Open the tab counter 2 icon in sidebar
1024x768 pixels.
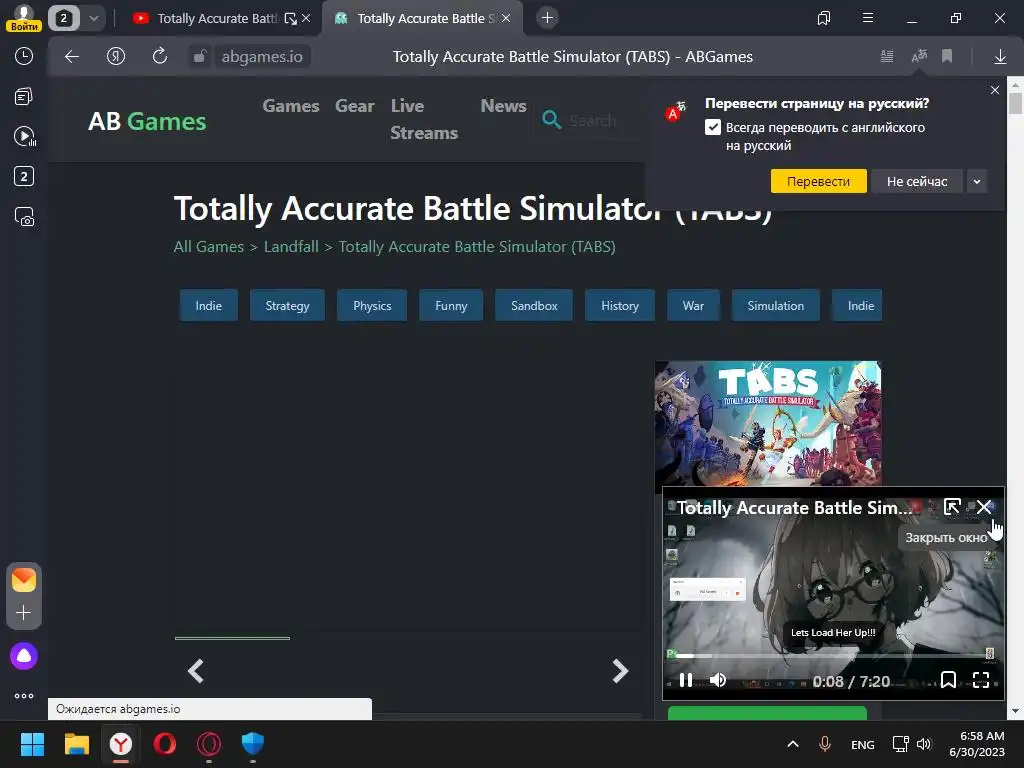(24, 176)
